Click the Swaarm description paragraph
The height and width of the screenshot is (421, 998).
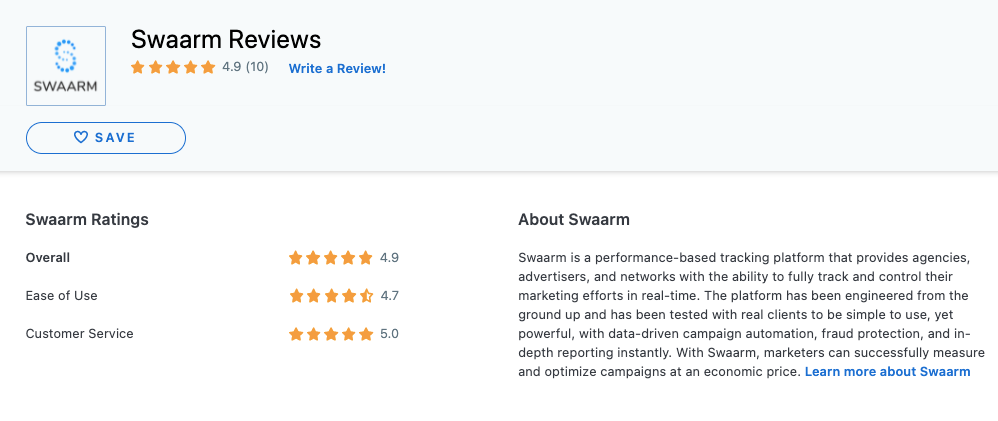click(x=752, y=315)
